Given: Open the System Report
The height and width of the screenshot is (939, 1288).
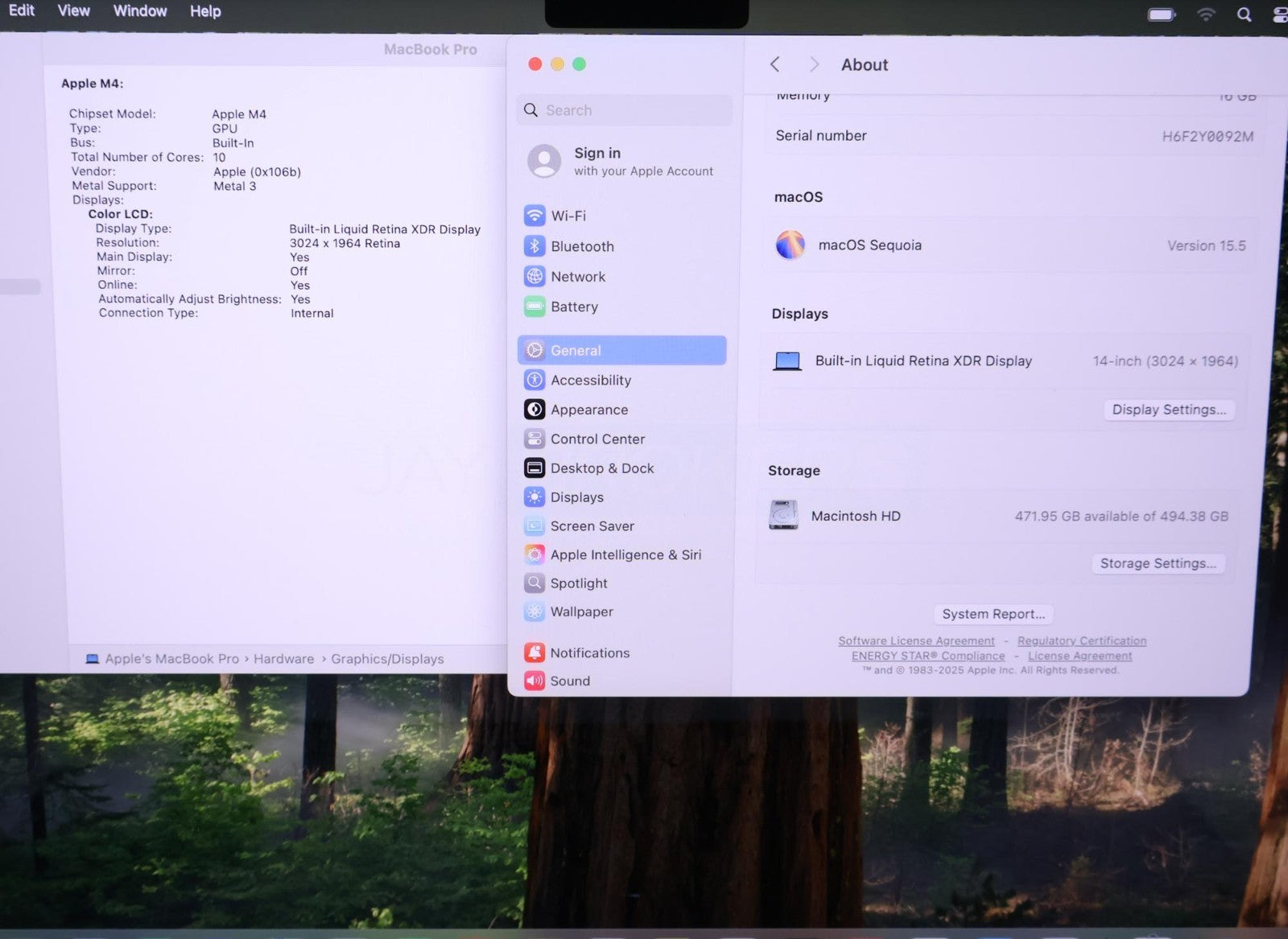Looking at the screenshot, I should tap(993, 614).
